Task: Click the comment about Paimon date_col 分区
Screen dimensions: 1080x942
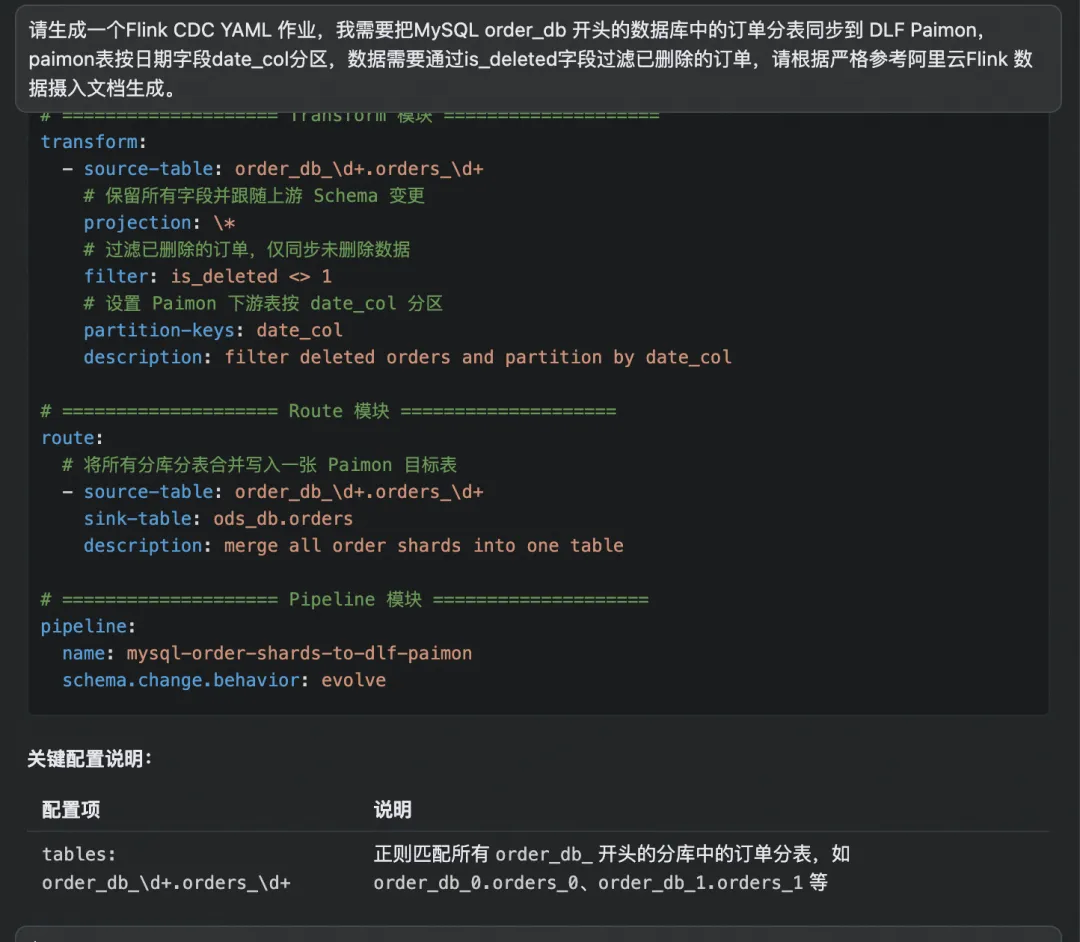Action: 263,303
